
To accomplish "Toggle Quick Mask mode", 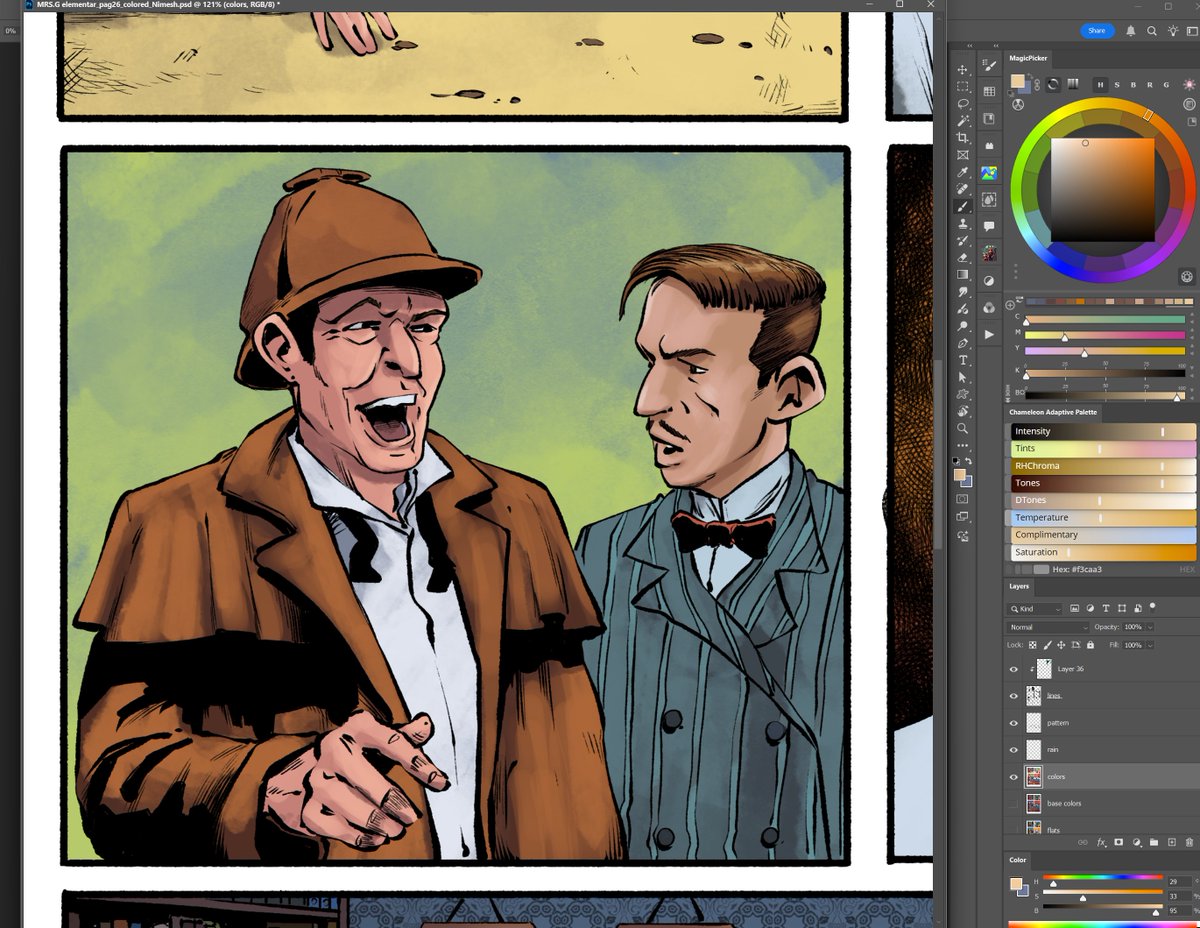I will (963, 498).
